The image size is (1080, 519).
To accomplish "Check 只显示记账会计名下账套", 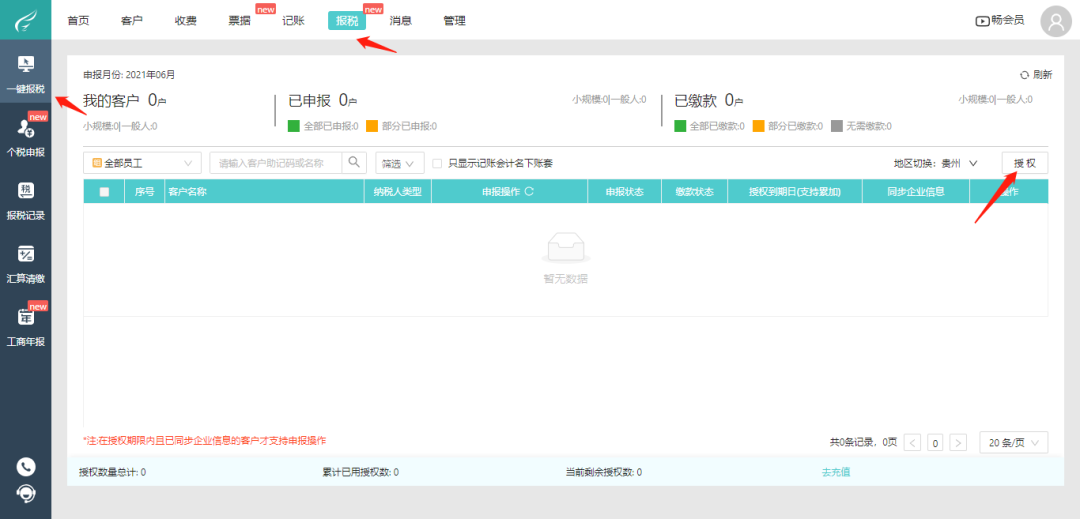I will [437, 163].
